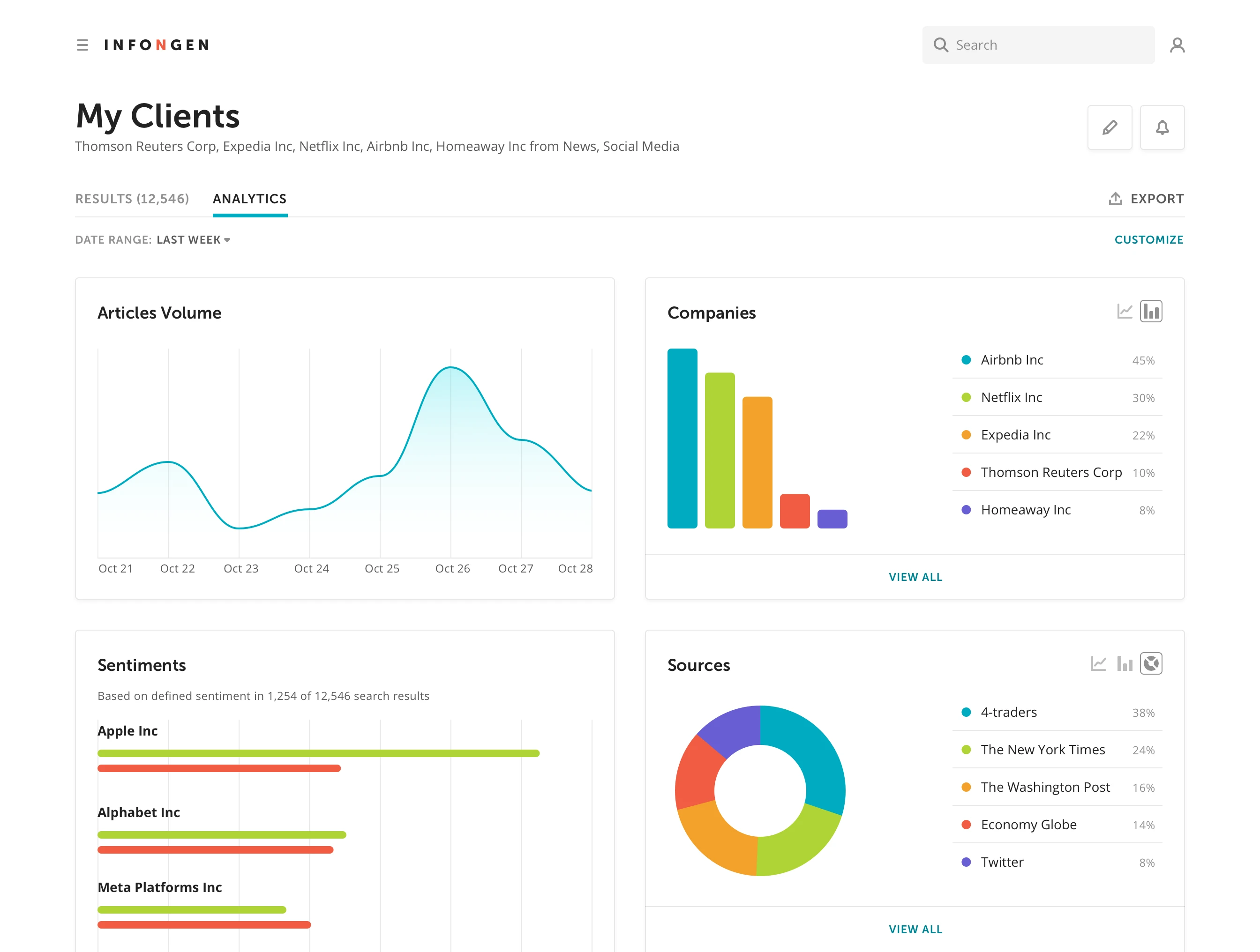Screen dimensions: 1260x952
Task: Click the notification bell icon
Action: tap(1162, 127)
